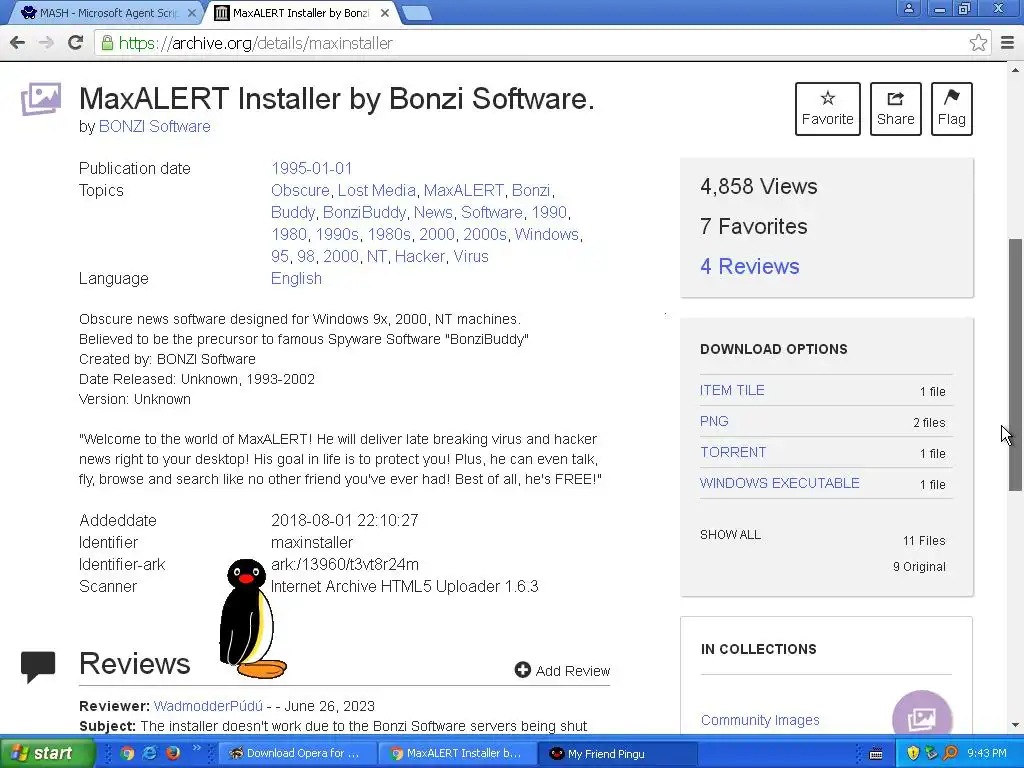Image resolution: width=1024 pixels, height=768 pixels.
Task: Select the MaxALERT Installer browser tab
Action: click(x=300, y=12)
